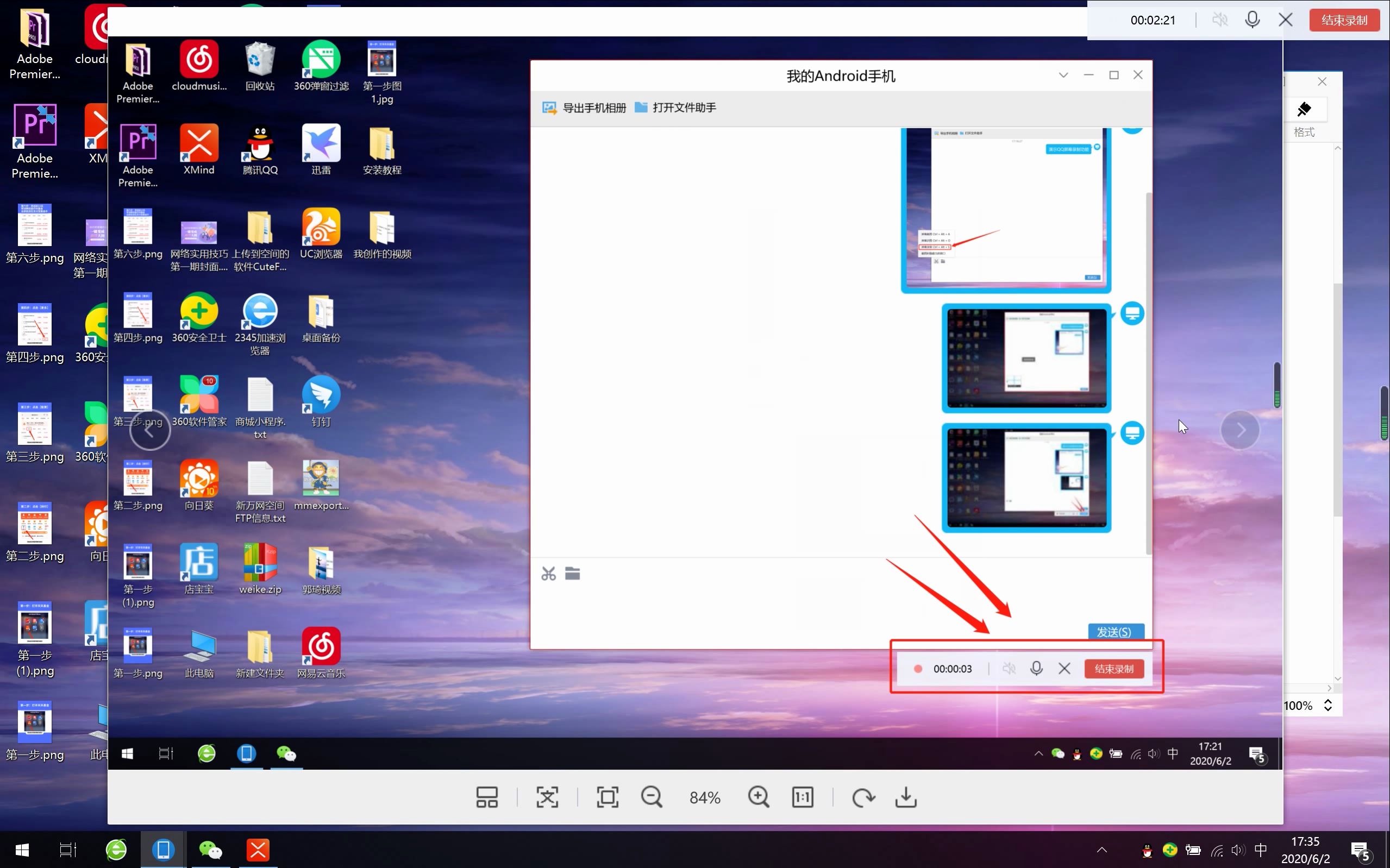Click the battery icon in bottom system tray
The height and width of the screenshot is (868, 1390).
tap(1193, 850)
